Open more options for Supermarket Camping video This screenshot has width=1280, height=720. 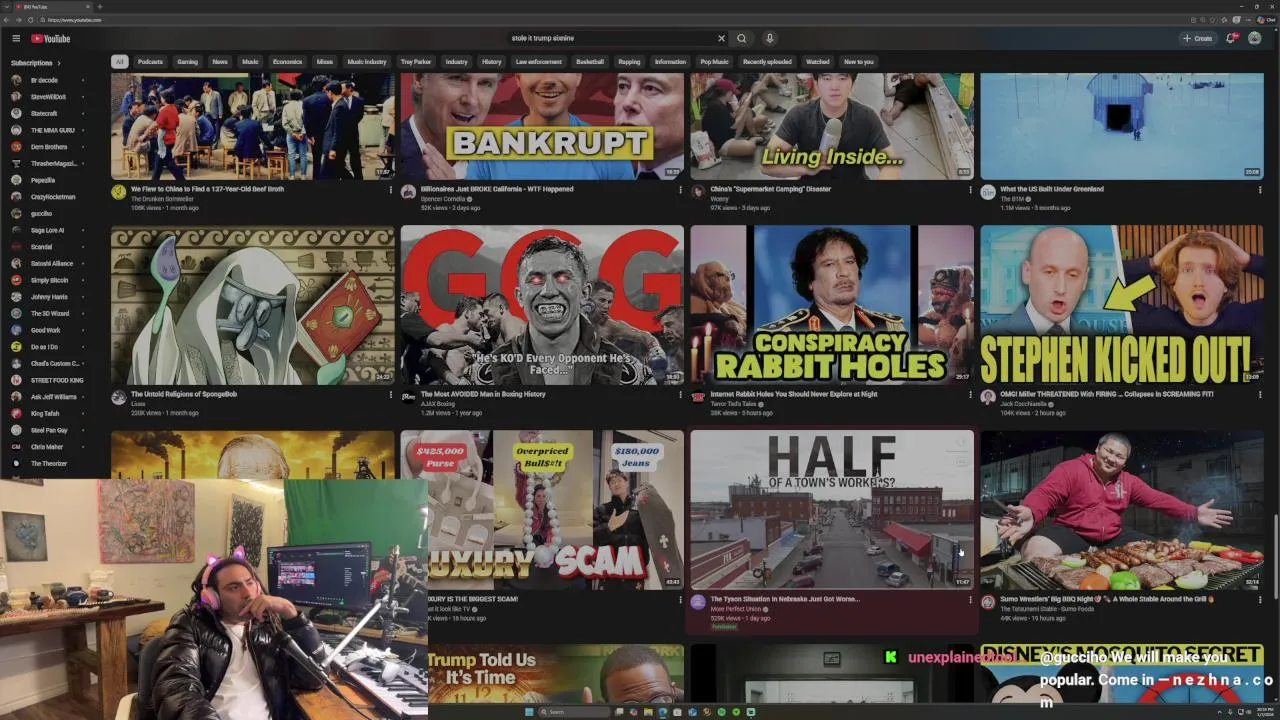[970, 189]
